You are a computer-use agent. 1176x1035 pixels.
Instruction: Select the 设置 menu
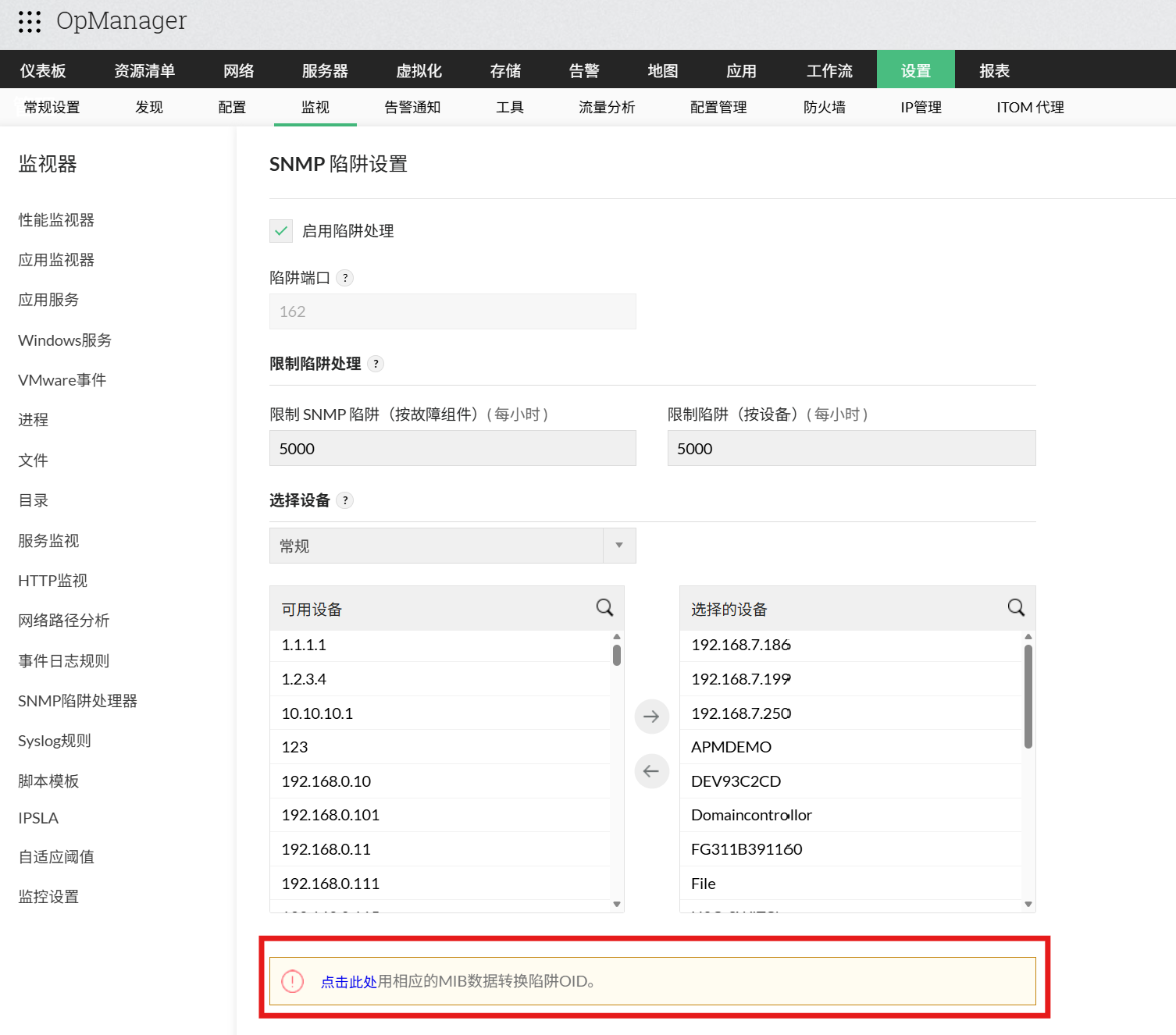(916, 71)
